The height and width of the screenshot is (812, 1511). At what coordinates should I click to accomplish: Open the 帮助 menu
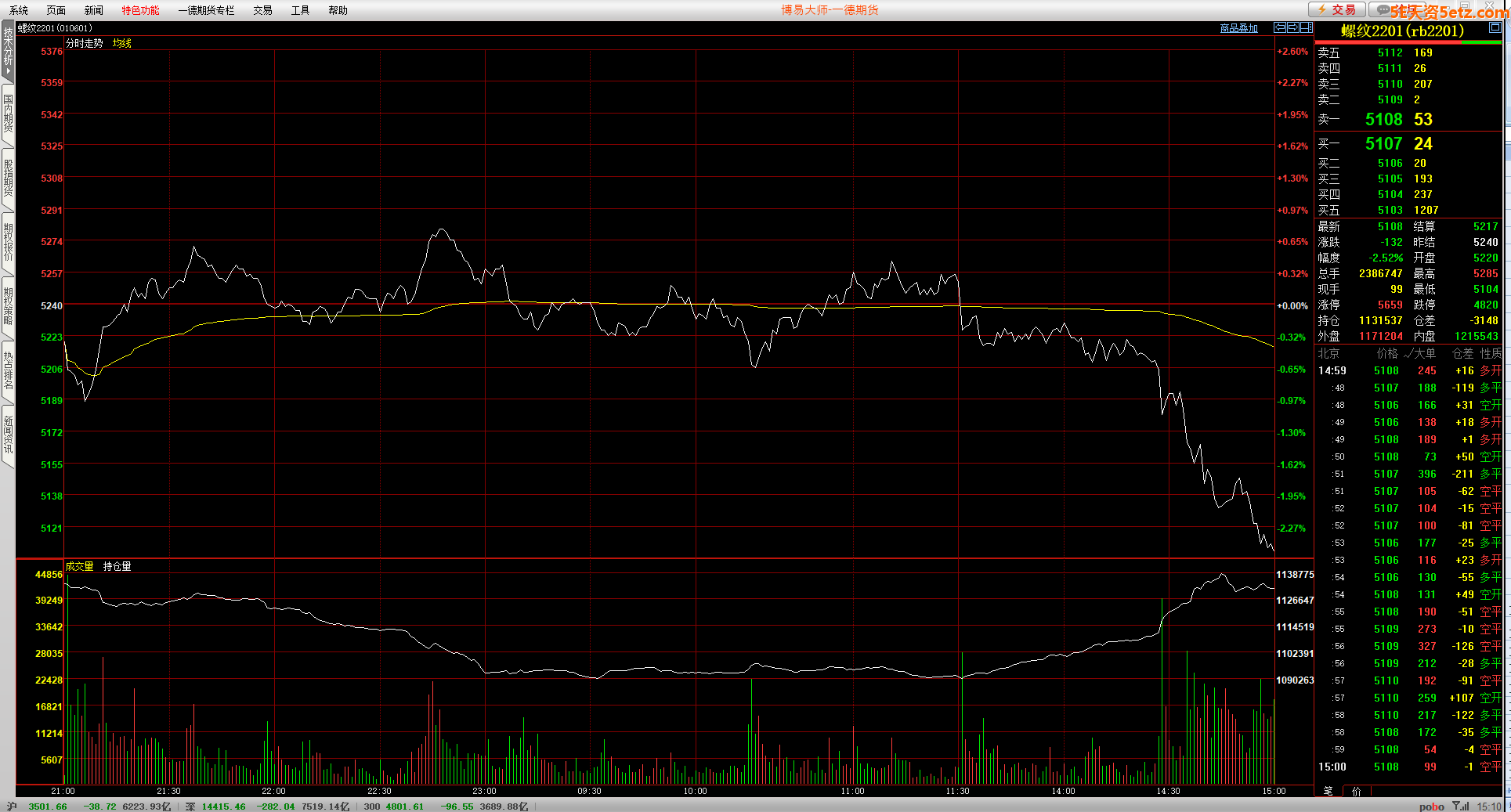pos(338,10)
